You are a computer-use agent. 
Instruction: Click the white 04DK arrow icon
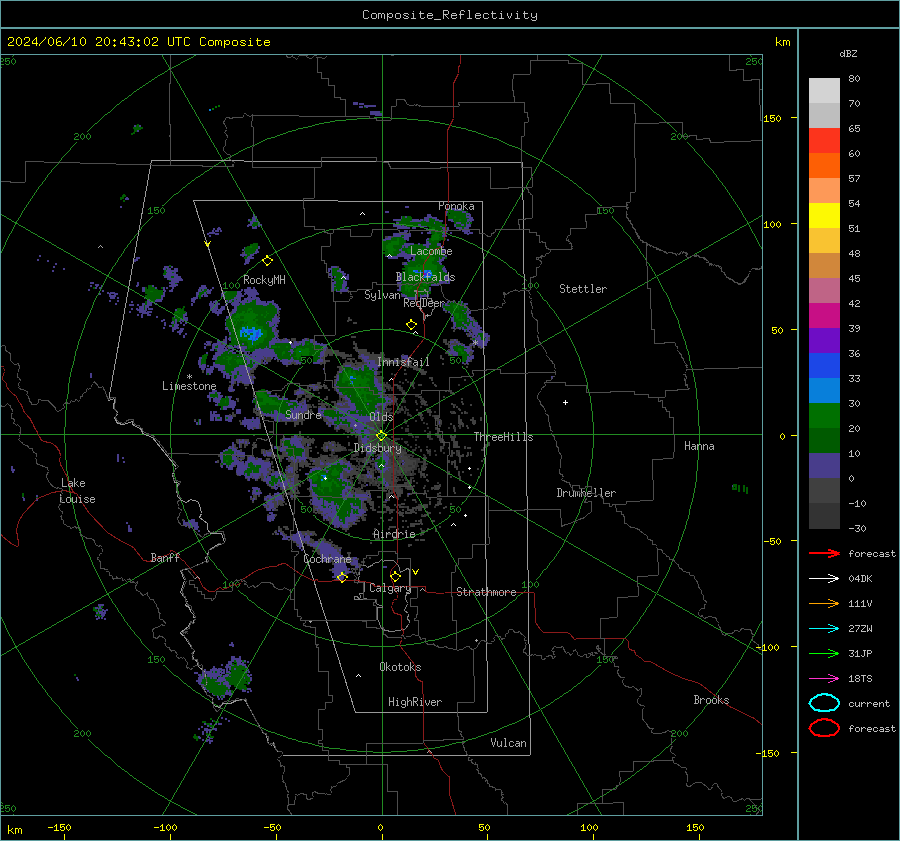(x=824, y=578)
